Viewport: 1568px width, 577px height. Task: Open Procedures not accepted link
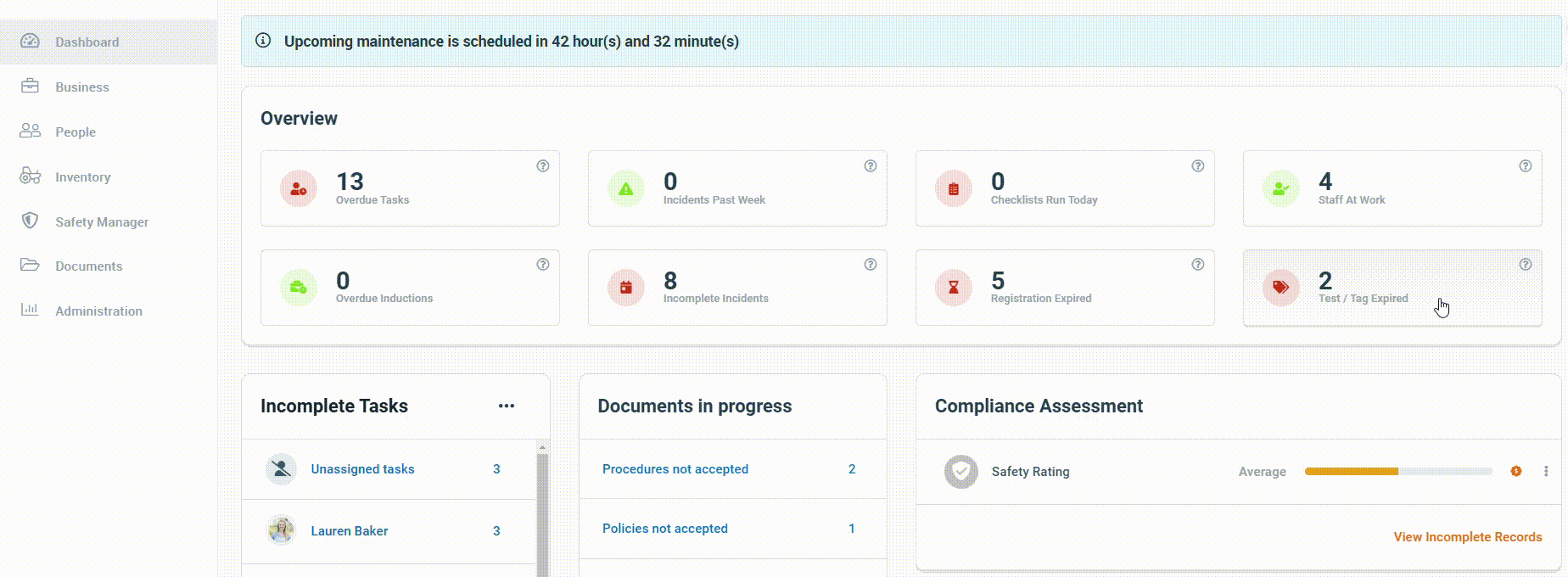[x=675, y=469]
